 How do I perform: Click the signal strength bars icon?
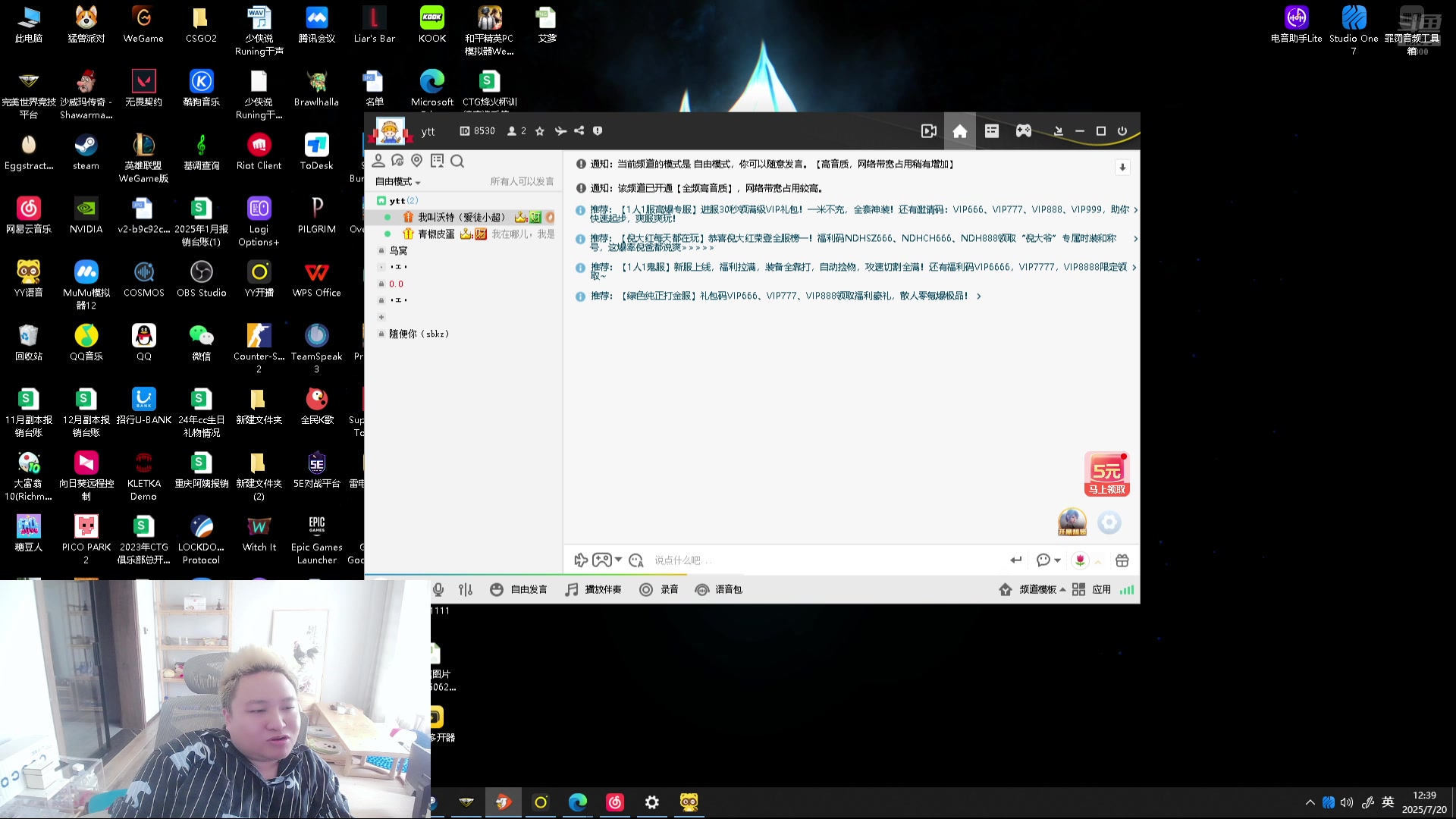pos(1127,590)
